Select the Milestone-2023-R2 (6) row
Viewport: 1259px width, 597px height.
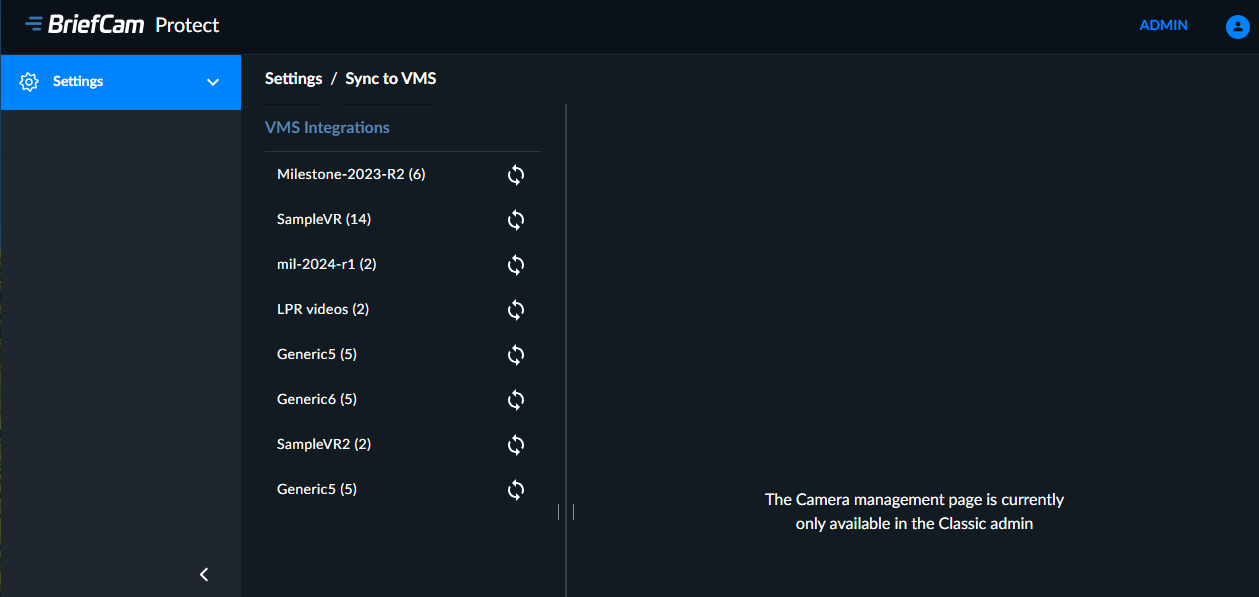tap(403, 175)
